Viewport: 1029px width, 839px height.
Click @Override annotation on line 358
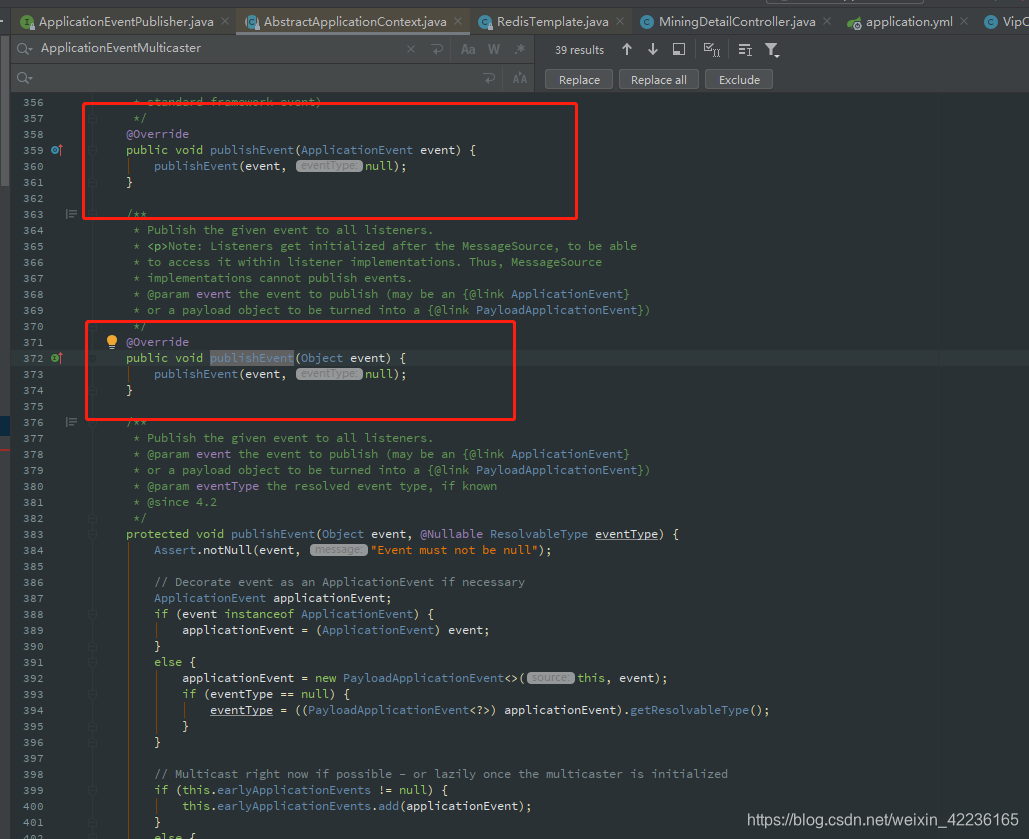pos(158,134)
